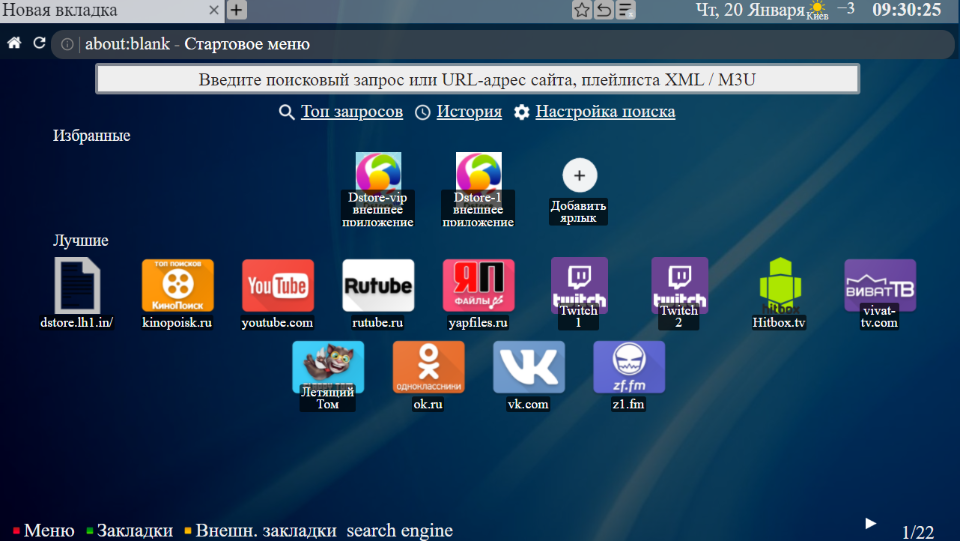Viewport: 960px width, 541px height.
Task: Click the search query or URL input field
Action: point(477,80)
